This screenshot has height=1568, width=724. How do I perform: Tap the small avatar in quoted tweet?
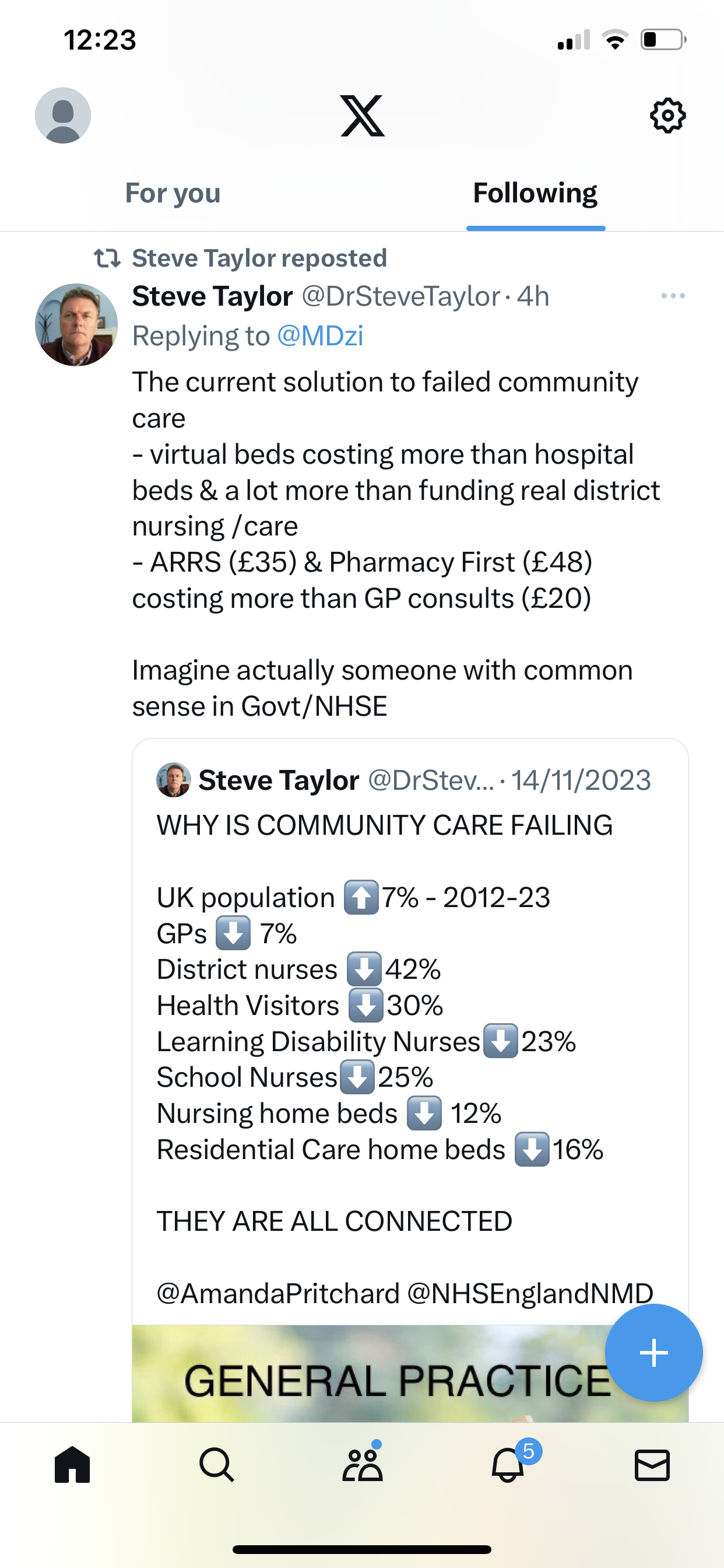[174, 780]
